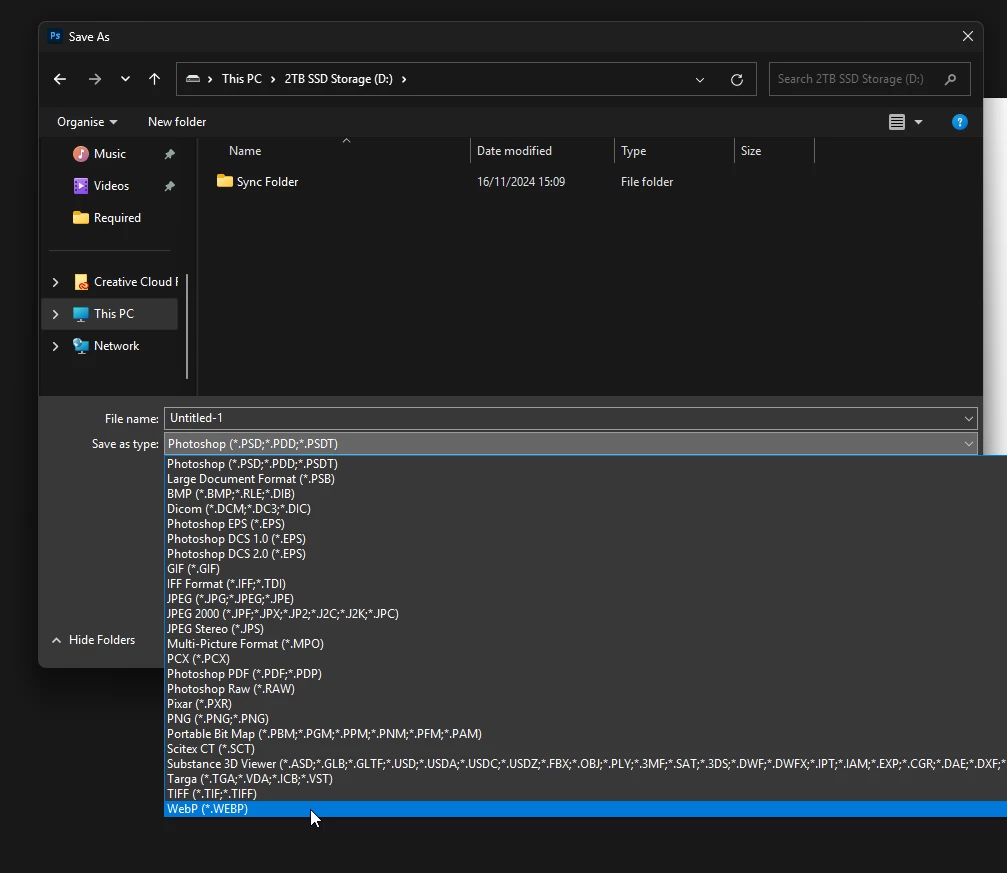The height and width of the screenshot is (873, 1007).
Task: Unpin Music using its pin icon
Action: click(170, 154)
